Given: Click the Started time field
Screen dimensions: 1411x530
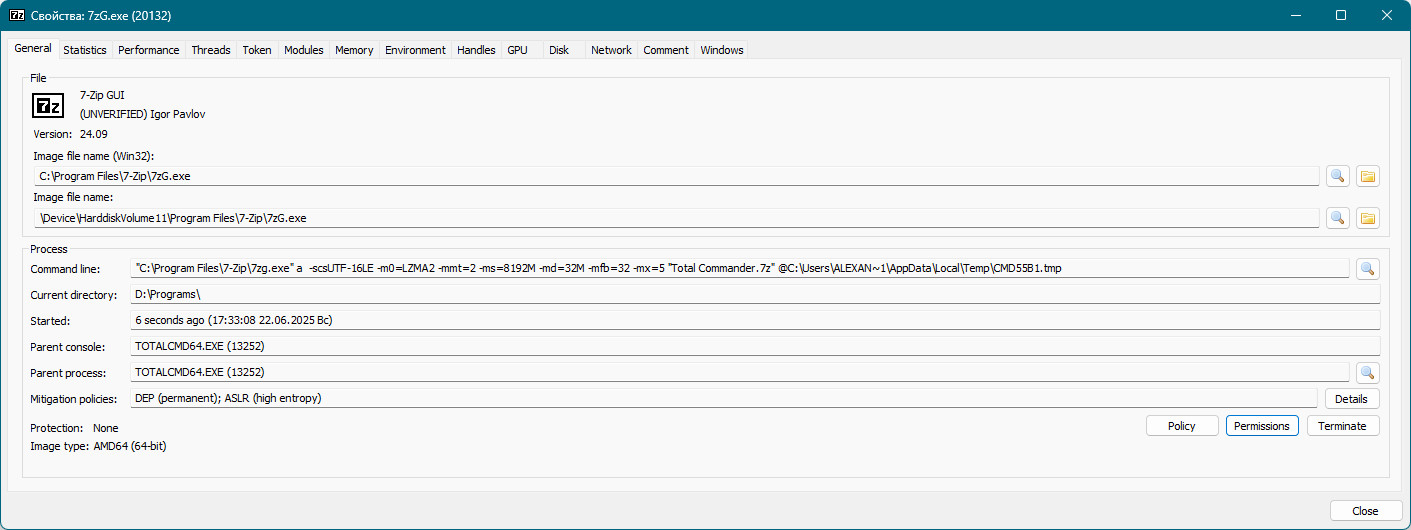Looking at the screenshot, I should [755, 321].
